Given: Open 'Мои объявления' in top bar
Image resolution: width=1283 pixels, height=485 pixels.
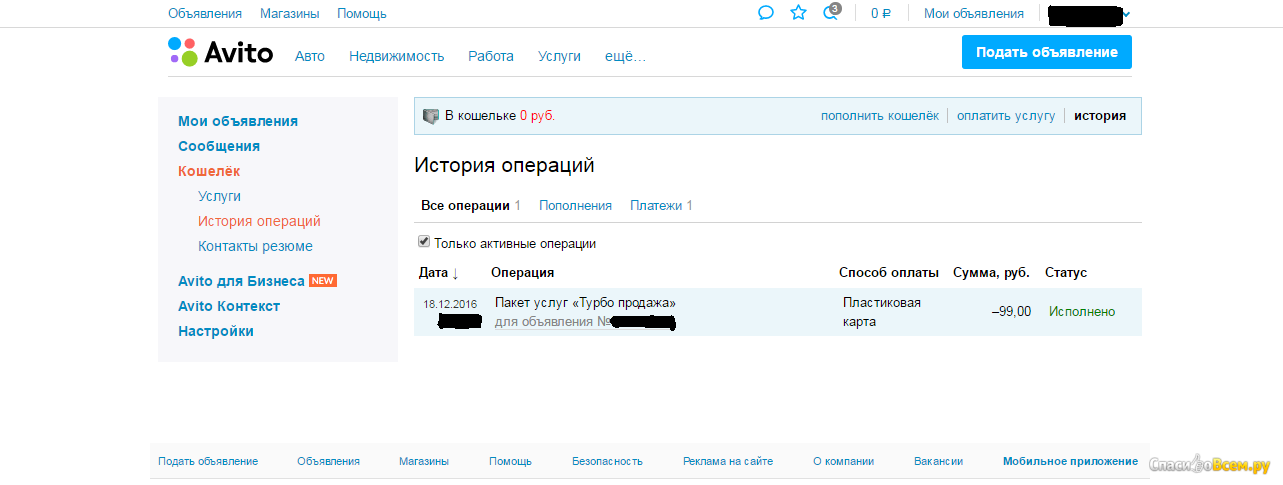Looking at the screenshot, I should click(974, 13).
